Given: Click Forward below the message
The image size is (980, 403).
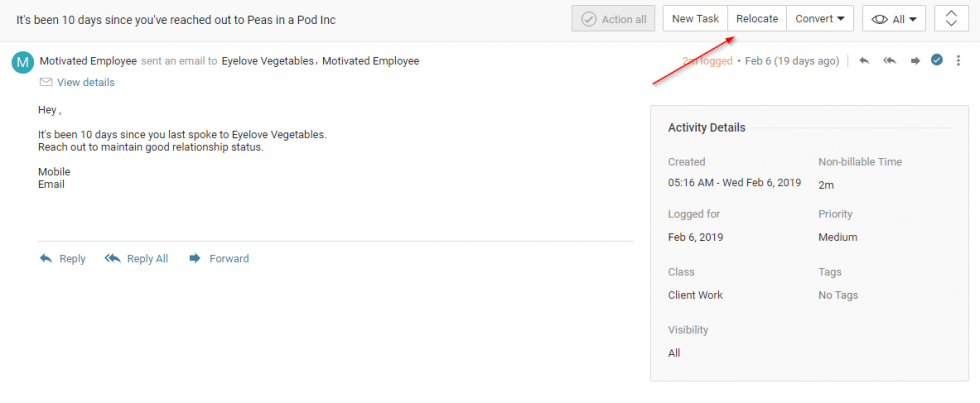Looking at the screenshot, I should [219, 259].
